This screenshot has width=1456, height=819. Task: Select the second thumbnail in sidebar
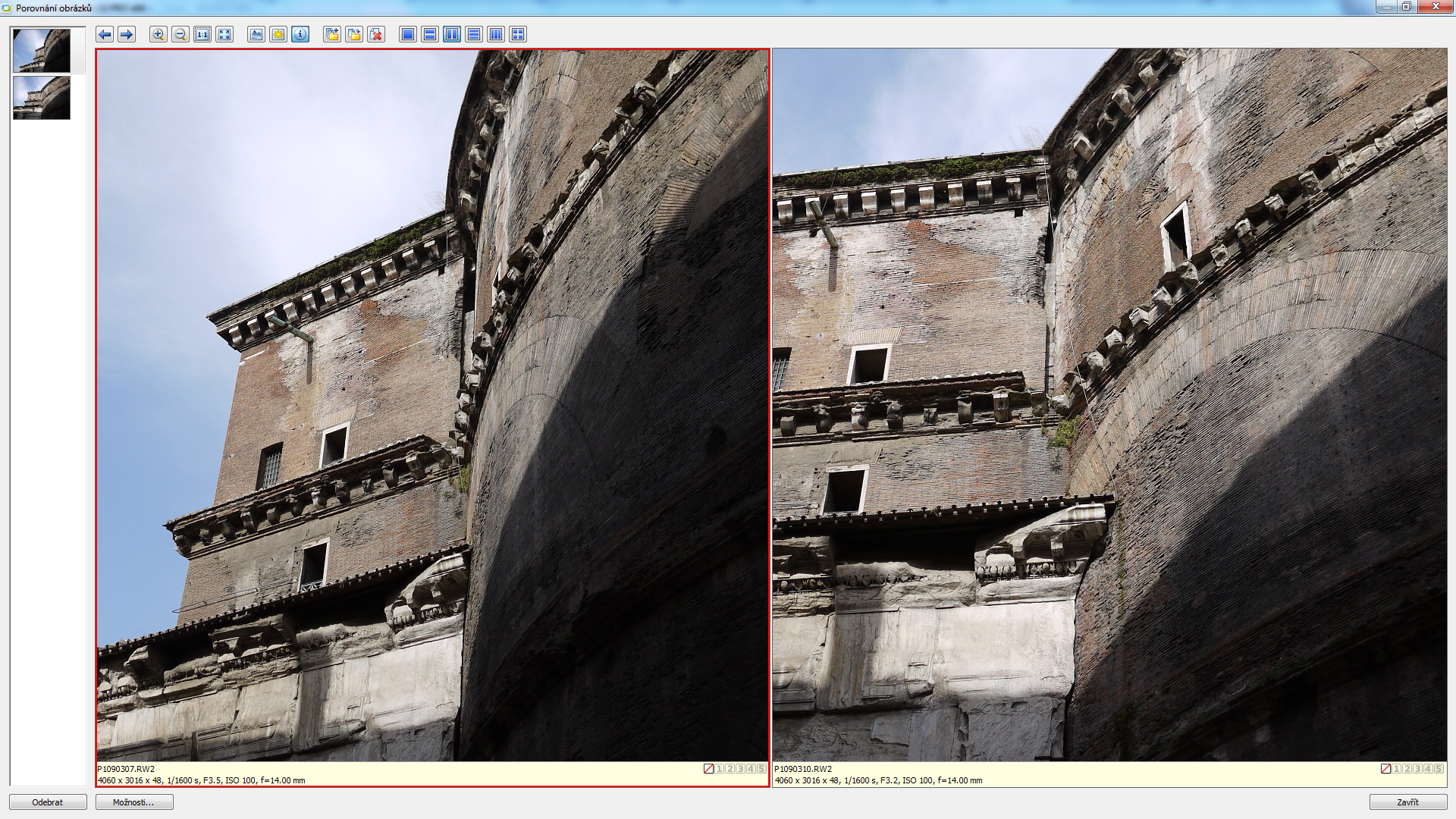42,98
